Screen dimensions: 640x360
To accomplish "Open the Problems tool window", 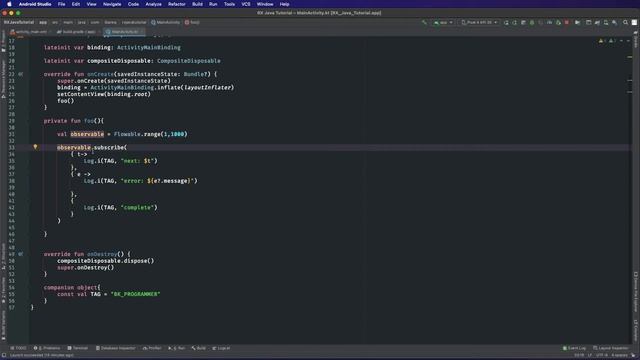I will 47,348.
